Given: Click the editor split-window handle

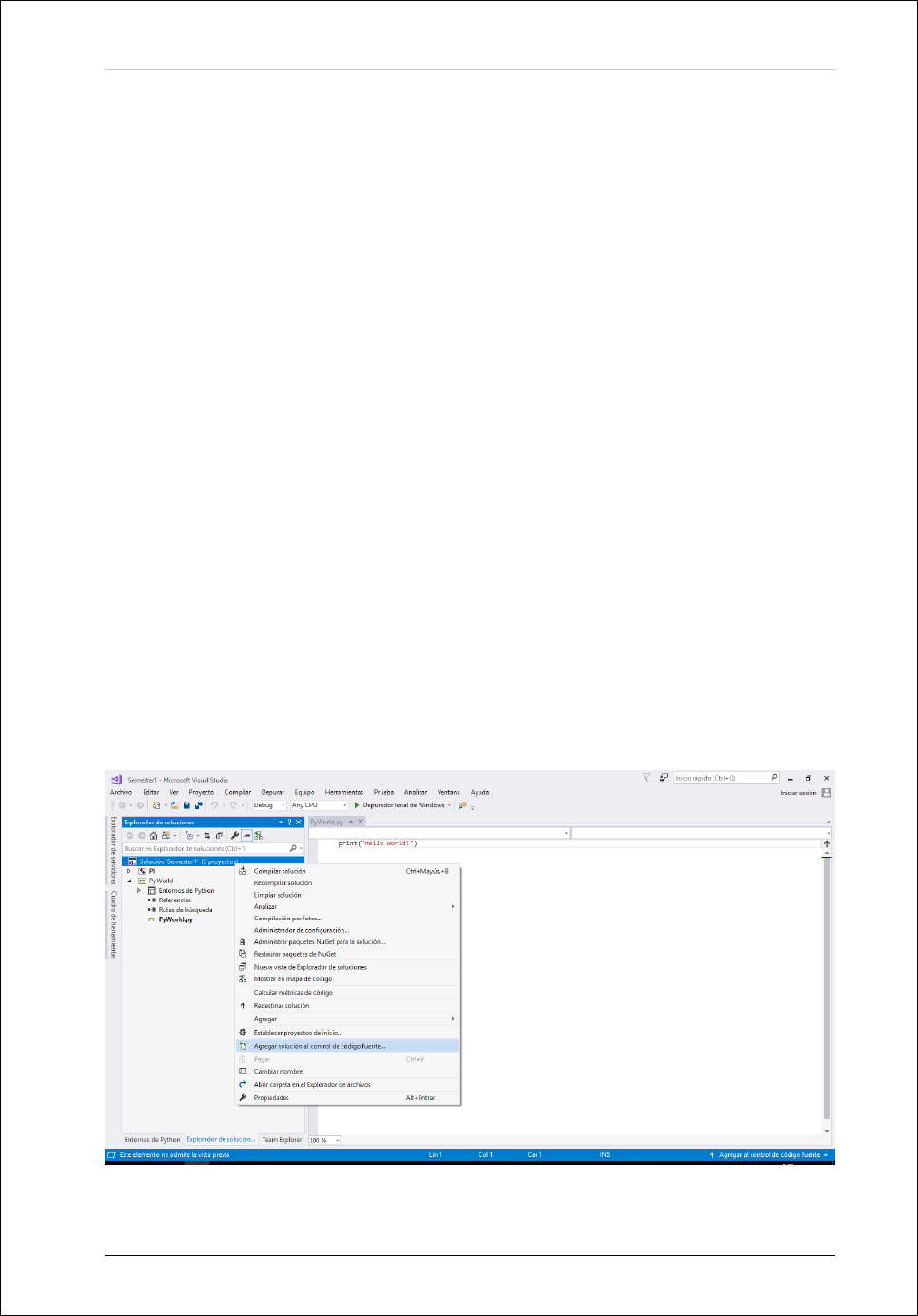Looking at the screenshot, I should 827,843.
